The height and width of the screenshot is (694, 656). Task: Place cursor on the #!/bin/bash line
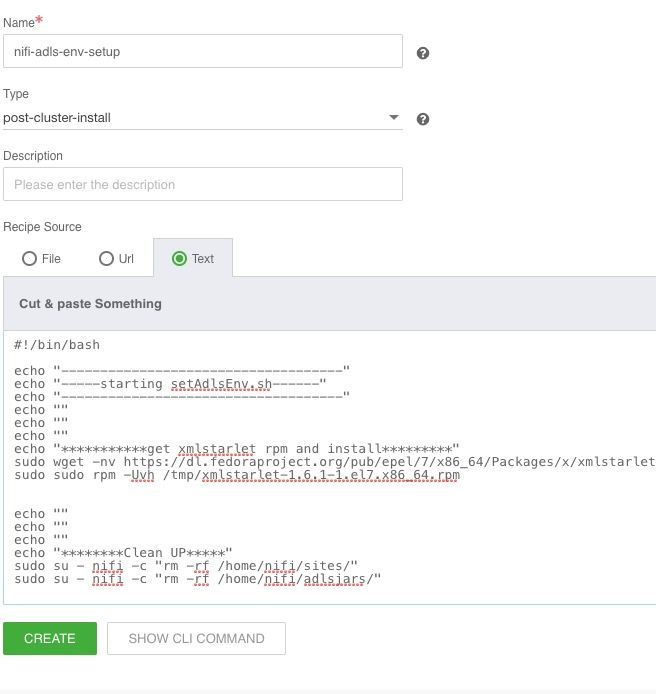(x=57, y=344)
